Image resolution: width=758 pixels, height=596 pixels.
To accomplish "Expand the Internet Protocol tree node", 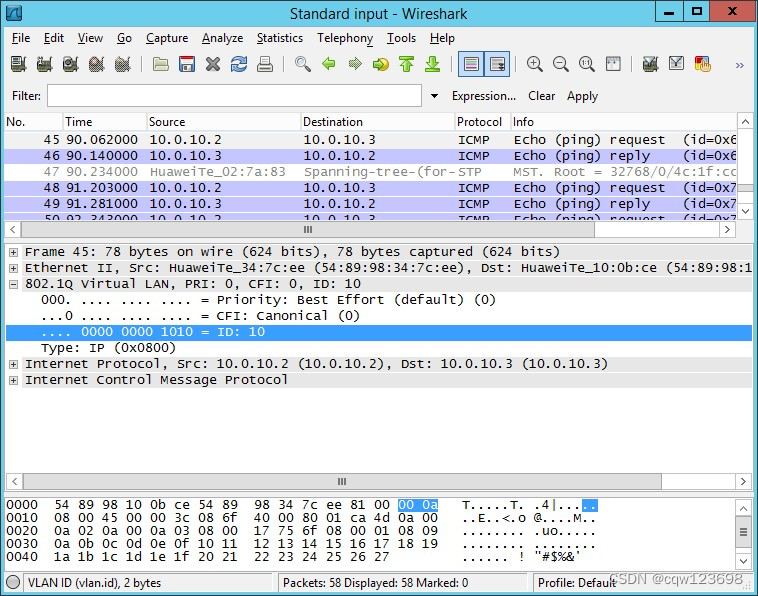I will tap(14, 364).
